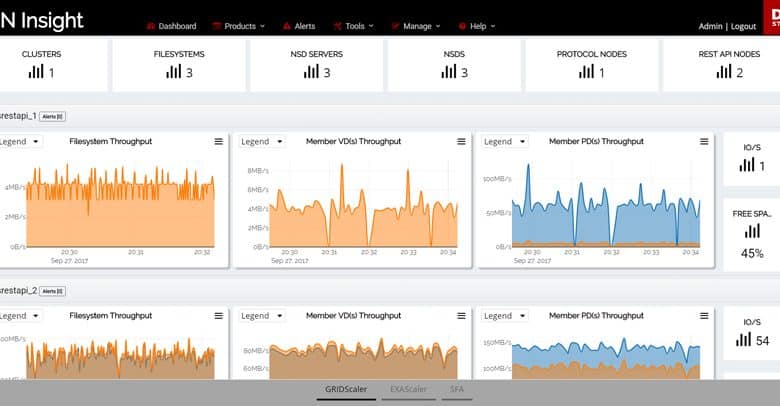Open hamburger menu of restapi_2 Filesystem Throughput chart

[x=218, y=315]
